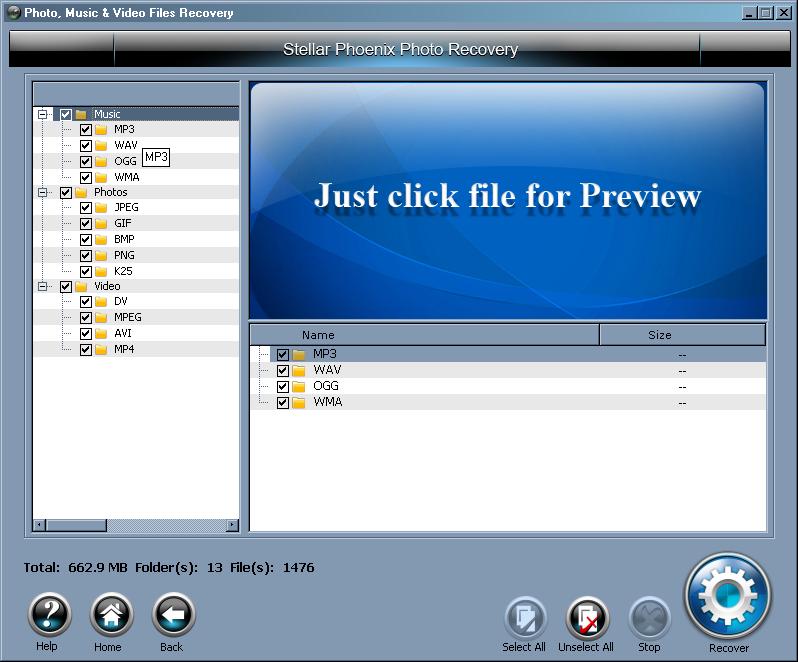Uncheck the Video category checkbox

point(66,286)
